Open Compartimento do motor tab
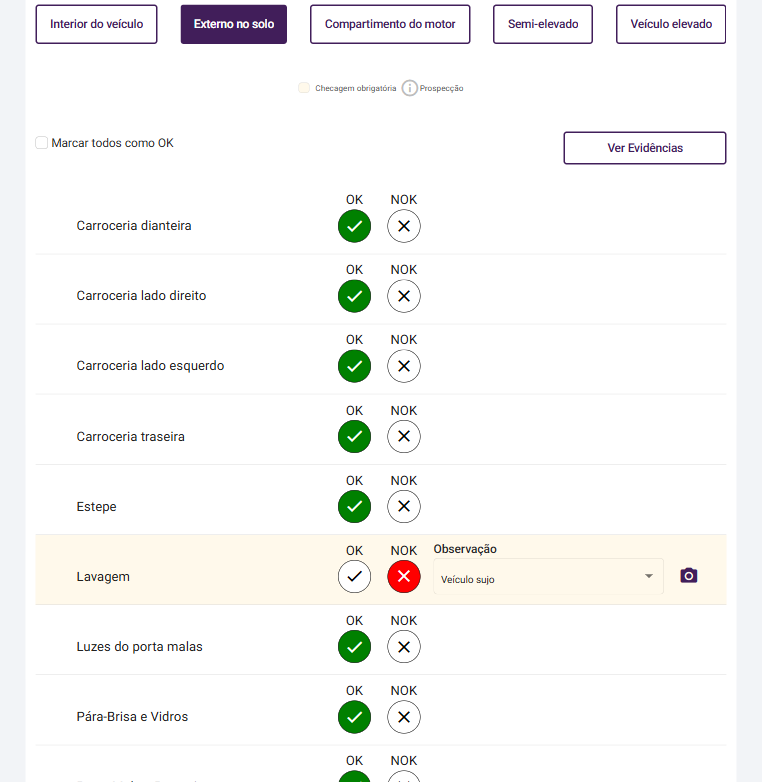The width and height of the screenshot is (762, 782). point(390,24)
